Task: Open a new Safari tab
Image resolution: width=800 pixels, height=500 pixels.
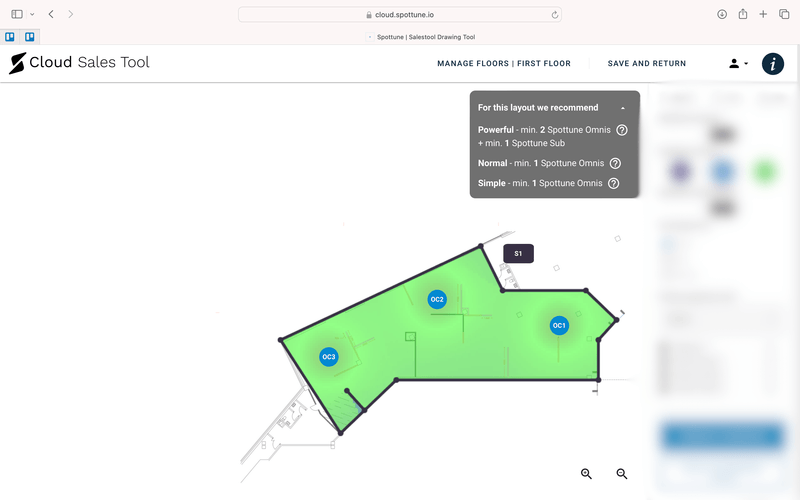Action: pyautogui.click(x=763, y=14)
